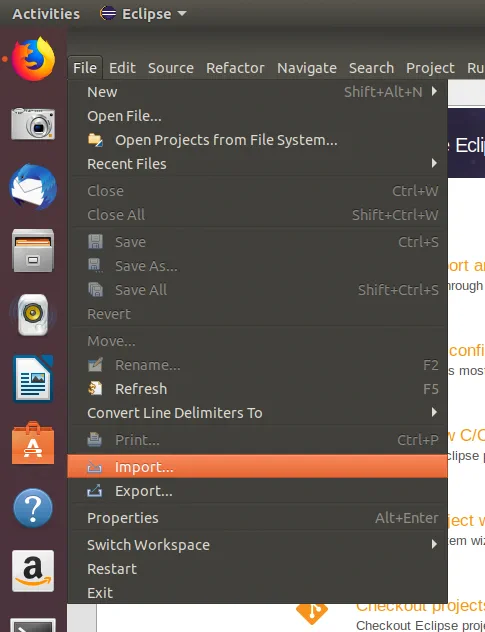This screenshot has width=485, height=632.
Task: Open Ubuntu Software store icon
Action: pyautogui.click(x=33, y=443)
